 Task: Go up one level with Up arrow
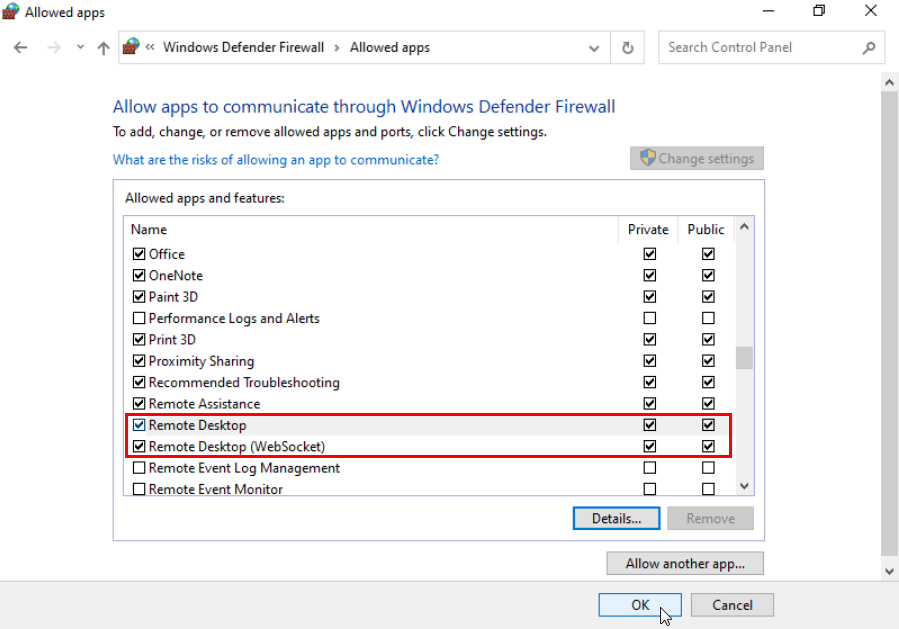[103, 48]
